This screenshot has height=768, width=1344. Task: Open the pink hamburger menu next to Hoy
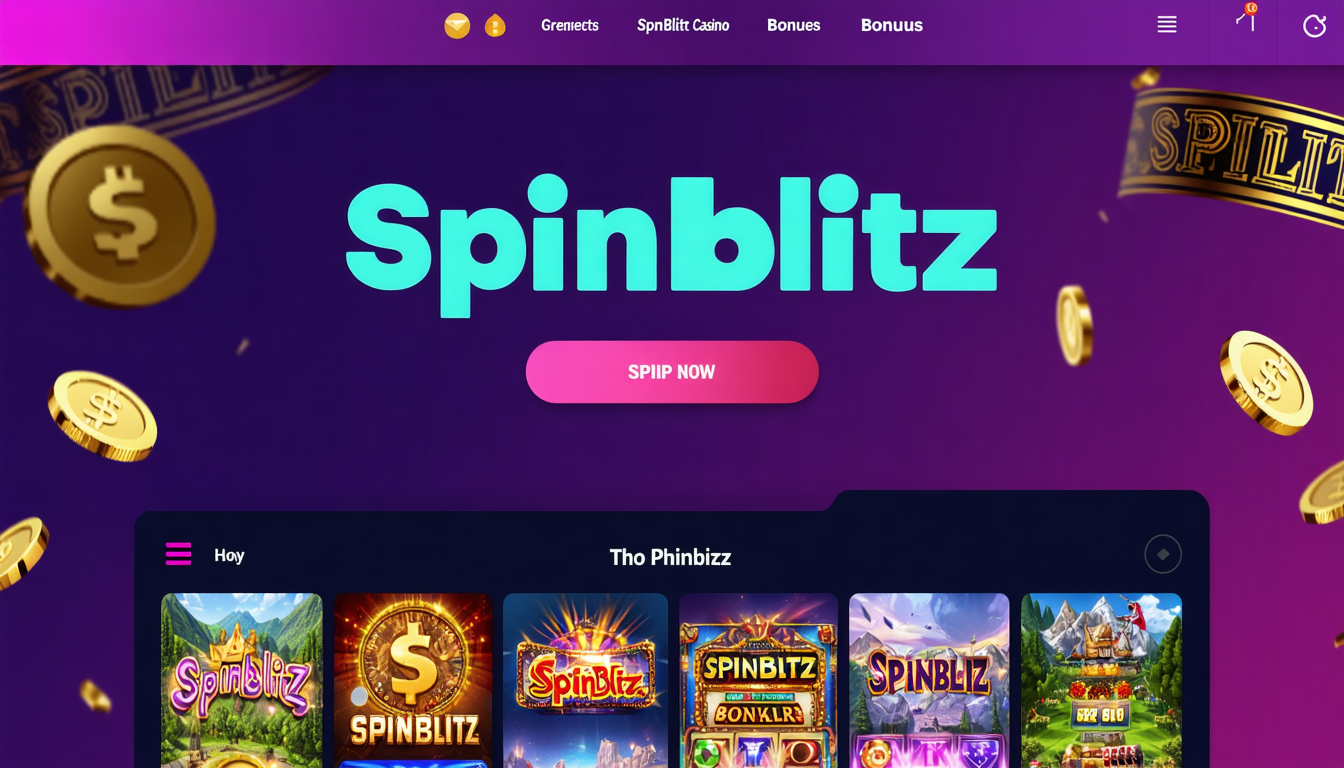click(x=178, y=554)
